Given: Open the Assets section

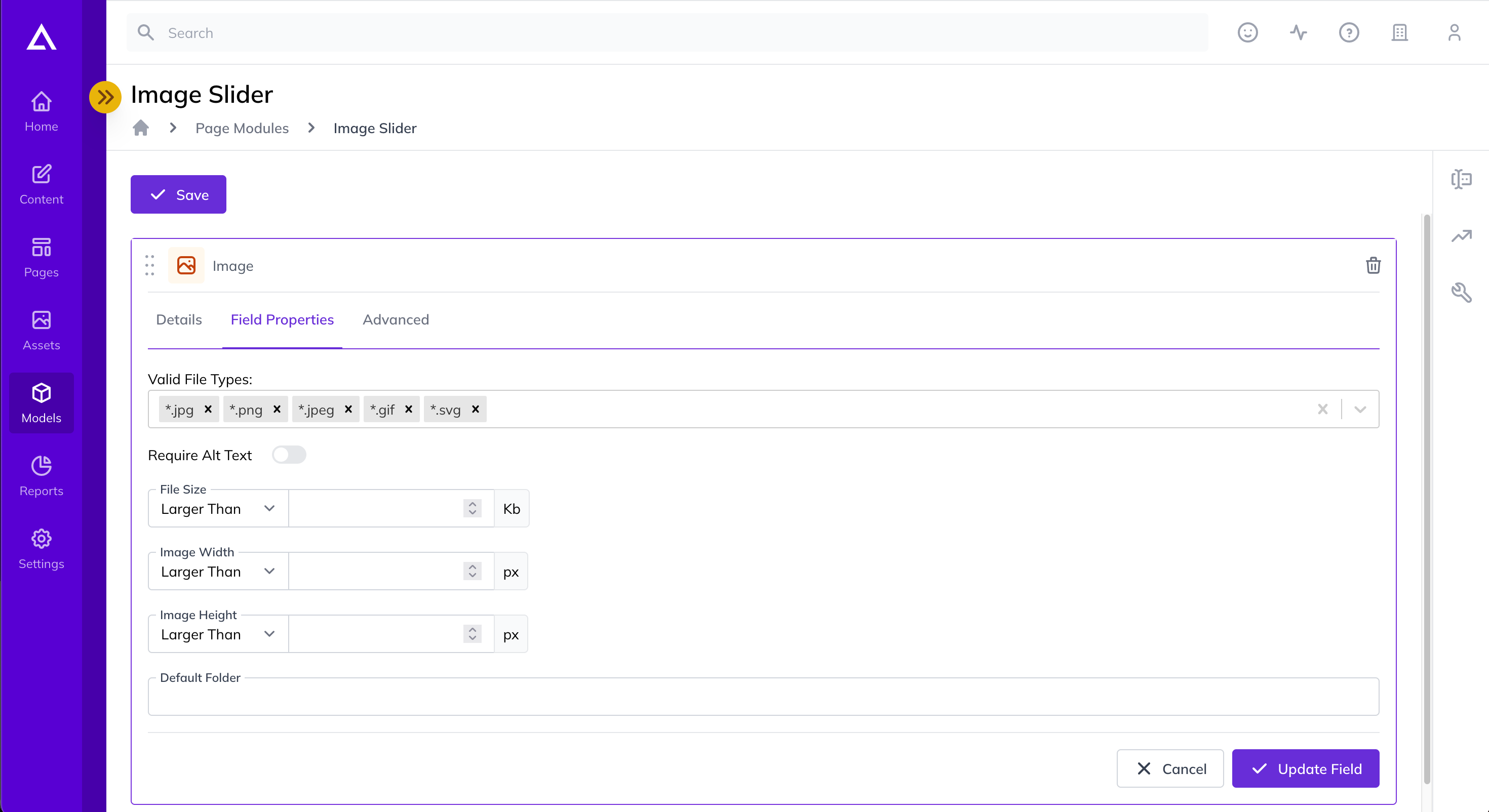Looking at the screenshot, I should [x=41, y=331].
